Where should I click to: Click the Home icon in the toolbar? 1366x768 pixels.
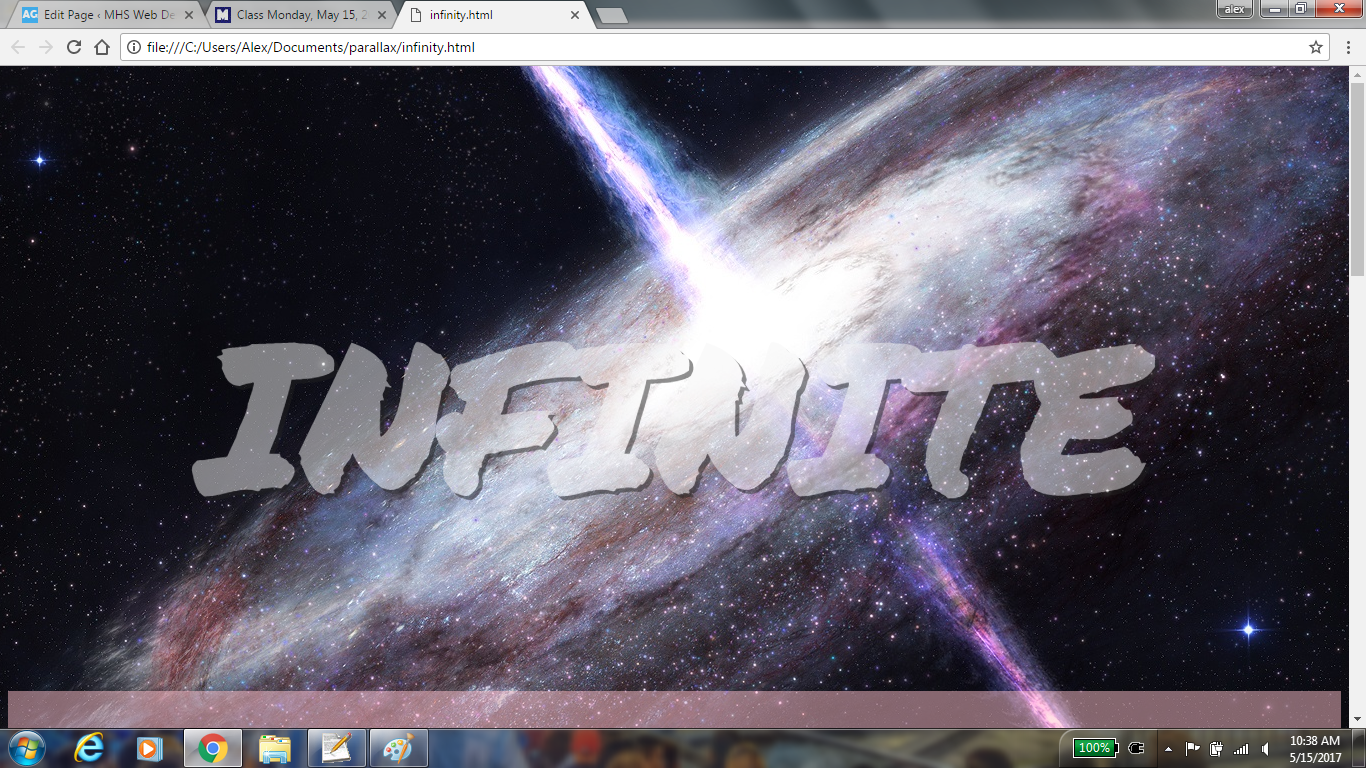[x=101, y=47]
